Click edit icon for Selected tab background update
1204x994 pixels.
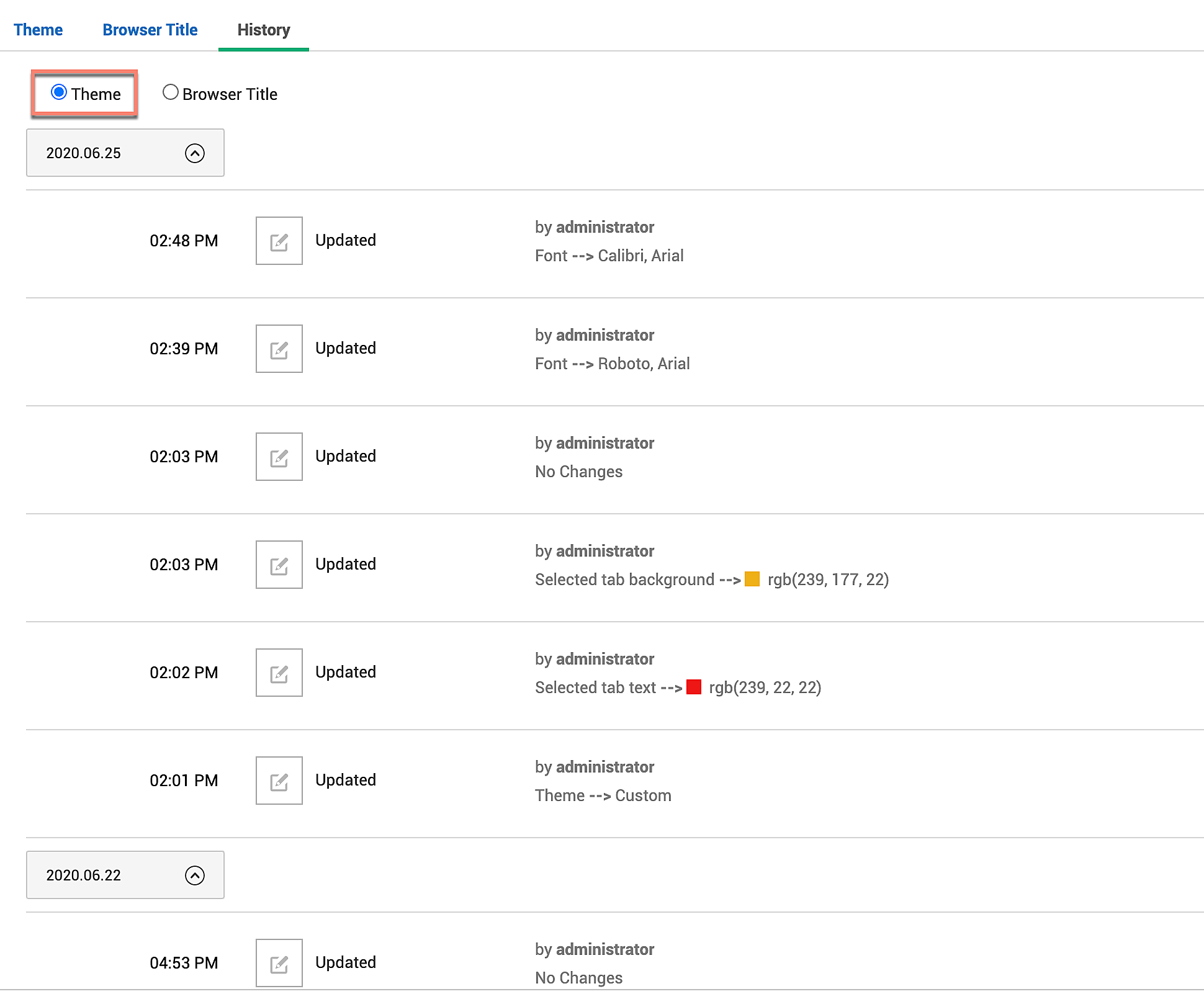click(x=279, y=565)
